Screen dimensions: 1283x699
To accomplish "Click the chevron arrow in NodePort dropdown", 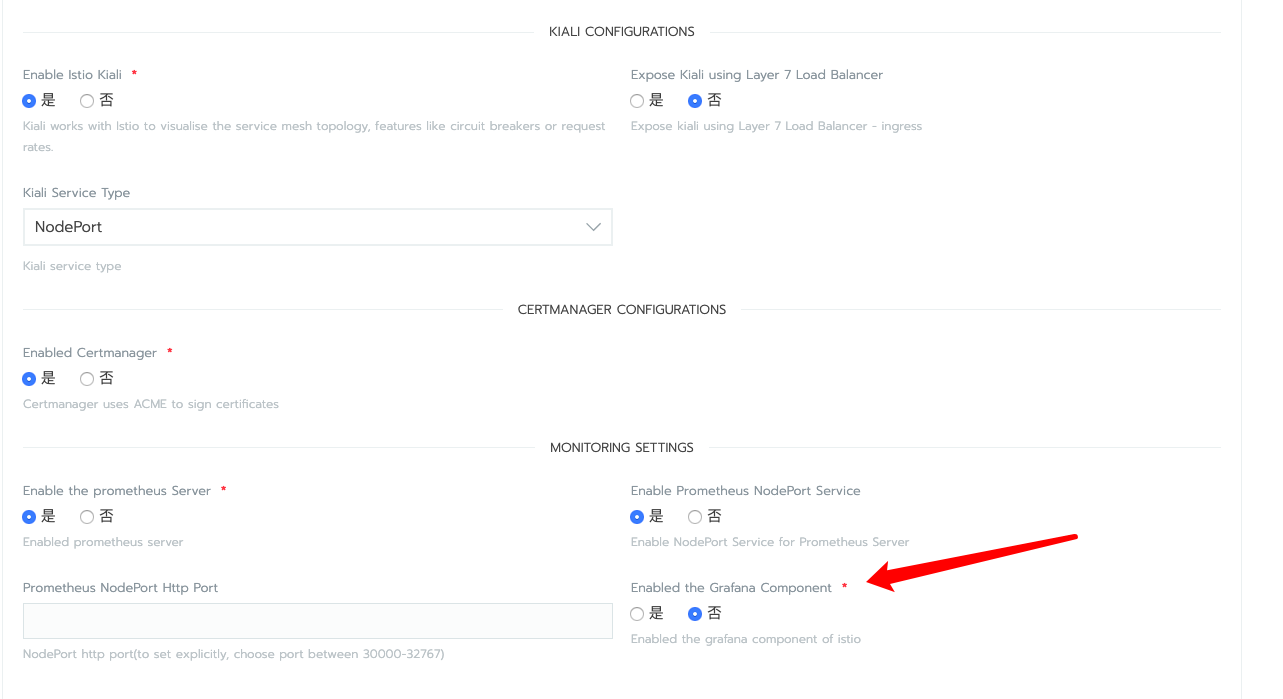I will [x=593, y=227].
